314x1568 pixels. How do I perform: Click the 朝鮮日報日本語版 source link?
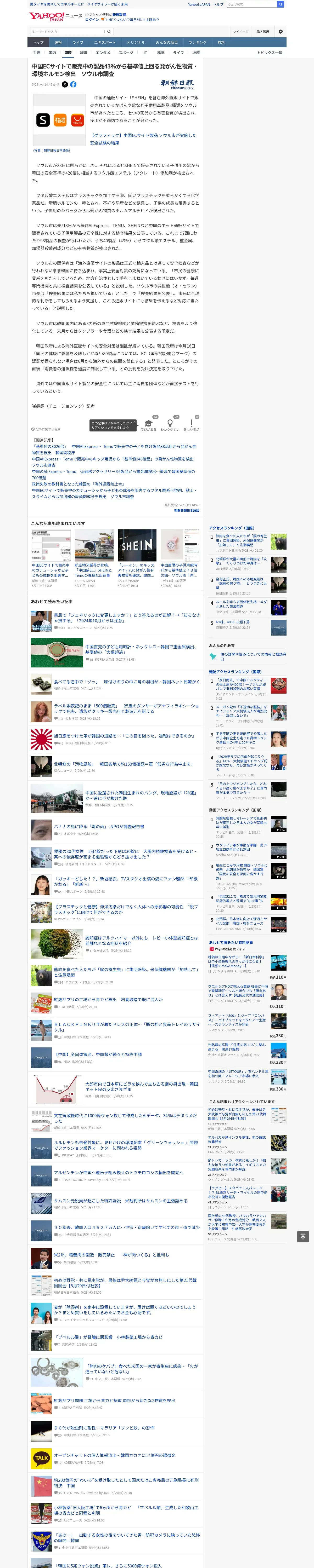[187, 510]
